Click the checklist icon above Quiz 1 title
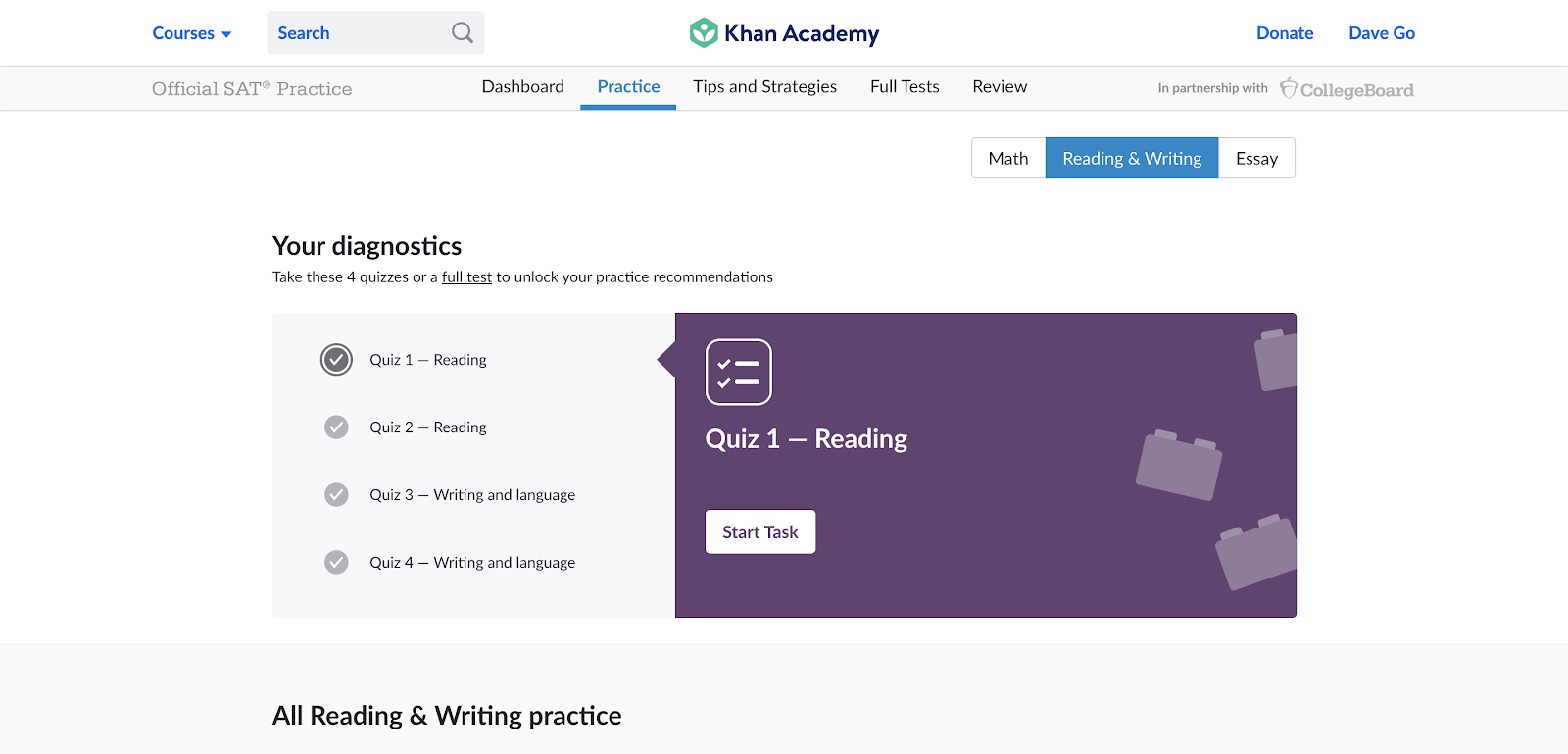 pos(739,372)
